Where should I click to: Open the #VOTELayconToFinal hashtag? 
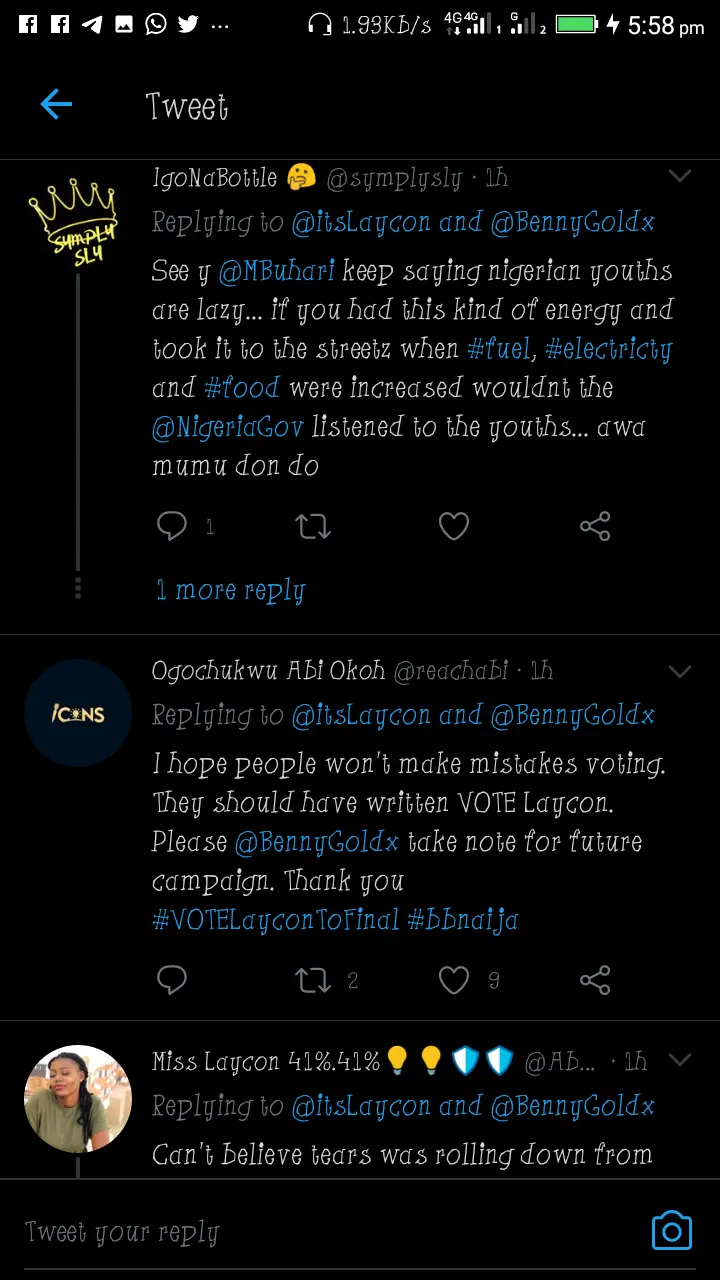(275, 919)
